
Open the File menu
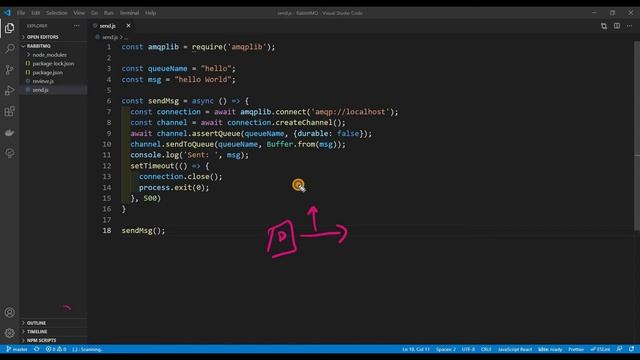tap(21, 13)
